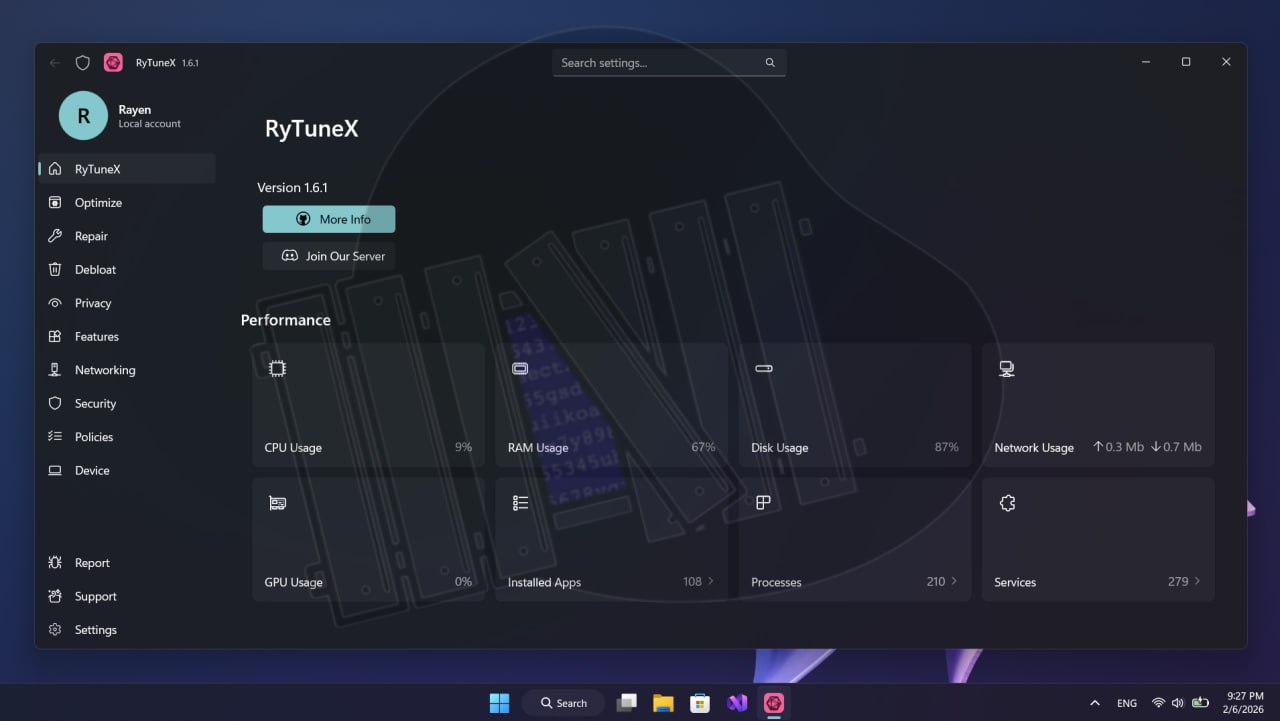Viewport: 1280px width, 721px height.
Task: Click the Report bug icon
Action: coord(55,563)
